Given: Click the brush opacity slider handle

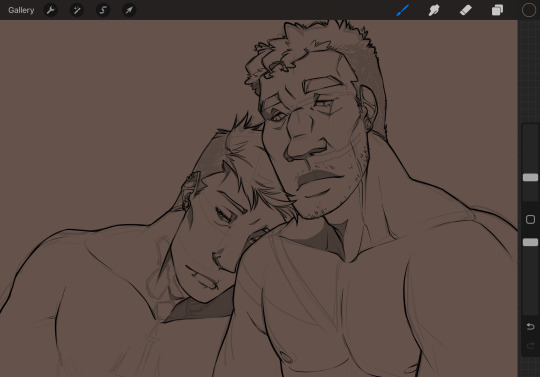Looking at the screenshot, I should pos(530,242).
